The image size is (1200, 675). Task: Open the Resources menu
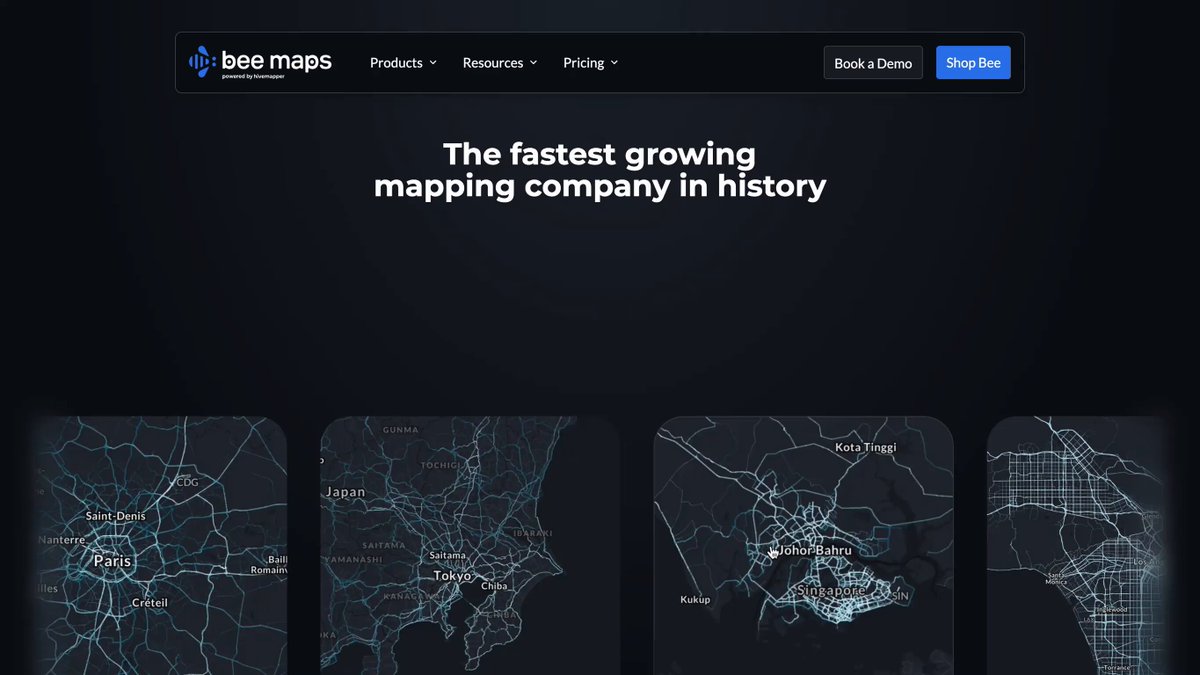click(x=500, y=63)
